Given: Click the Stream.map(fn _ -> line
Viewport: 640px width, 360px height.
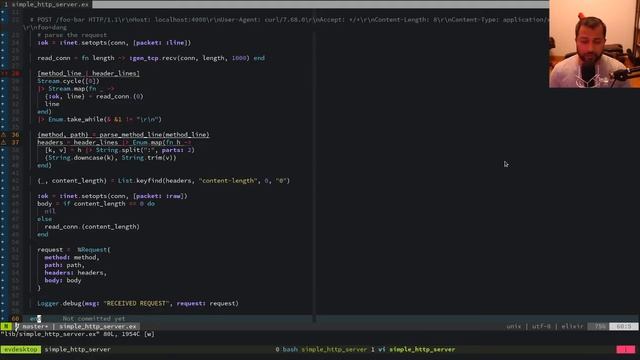Looking at the screenshot, I should 76,89.
